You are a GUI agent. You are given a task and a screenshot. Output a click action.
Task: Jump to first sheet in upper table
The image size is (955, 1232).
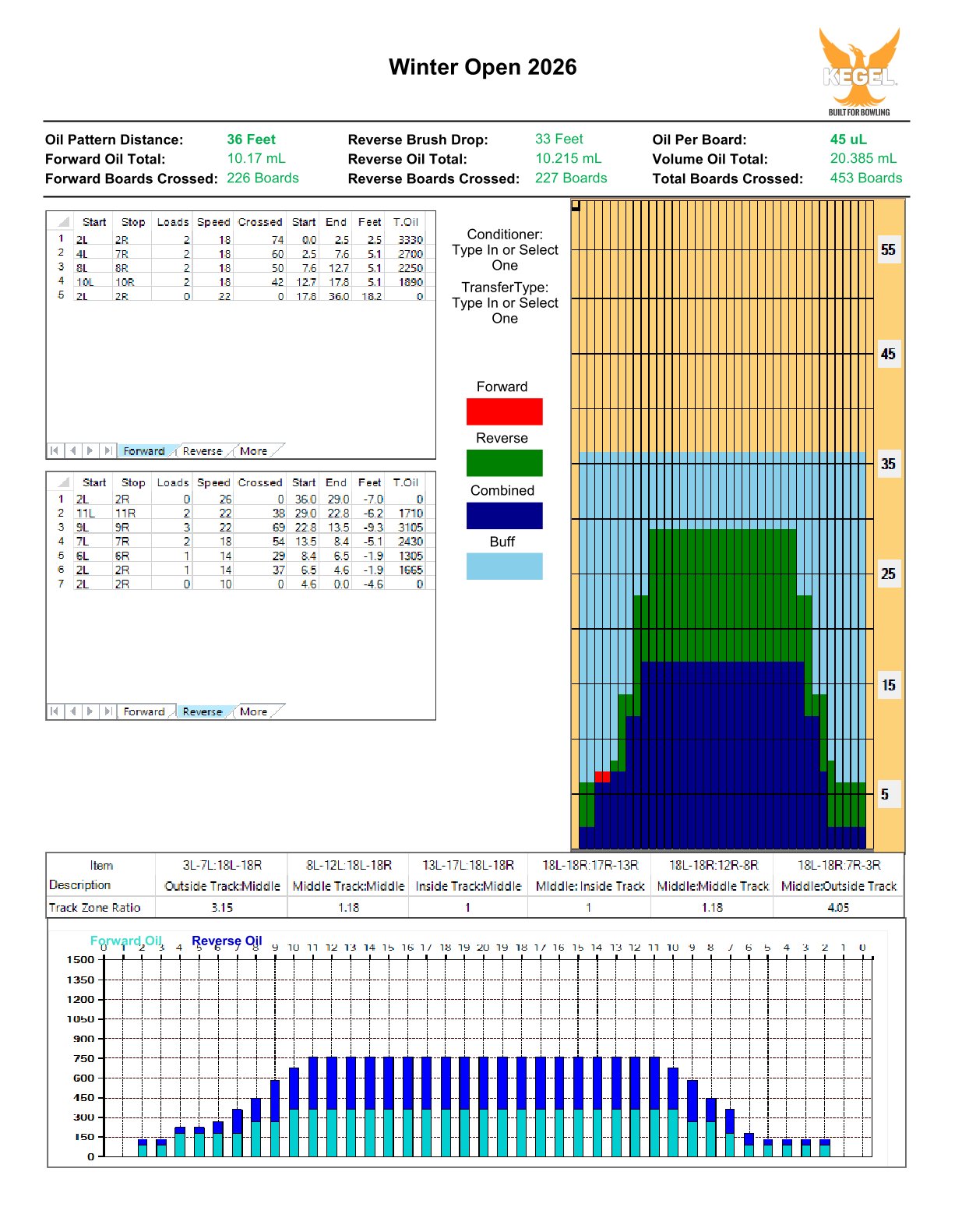point(55,450)
